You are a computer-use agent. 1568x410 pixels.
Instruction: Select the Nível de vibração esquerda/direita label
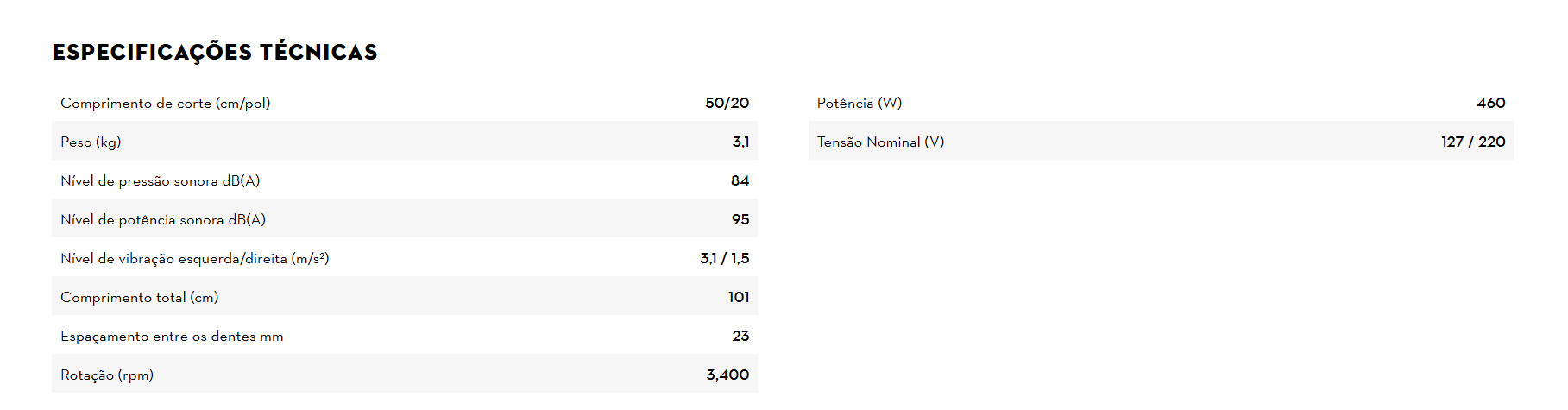click(194, 259)
